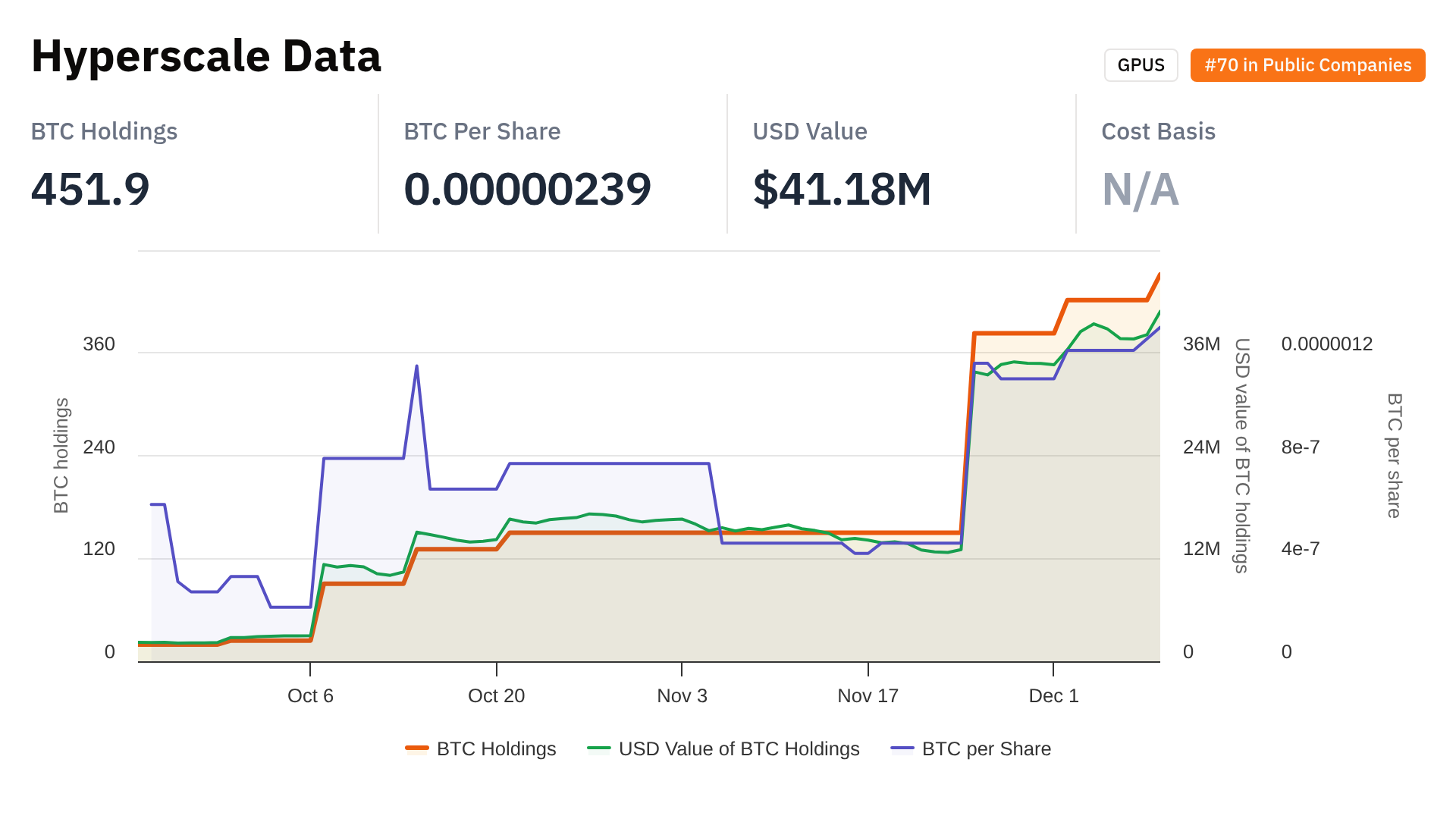Click the BTC Per Share value 0.00000239
Viewport: 1456px width, 819px height.
[527, 189]
